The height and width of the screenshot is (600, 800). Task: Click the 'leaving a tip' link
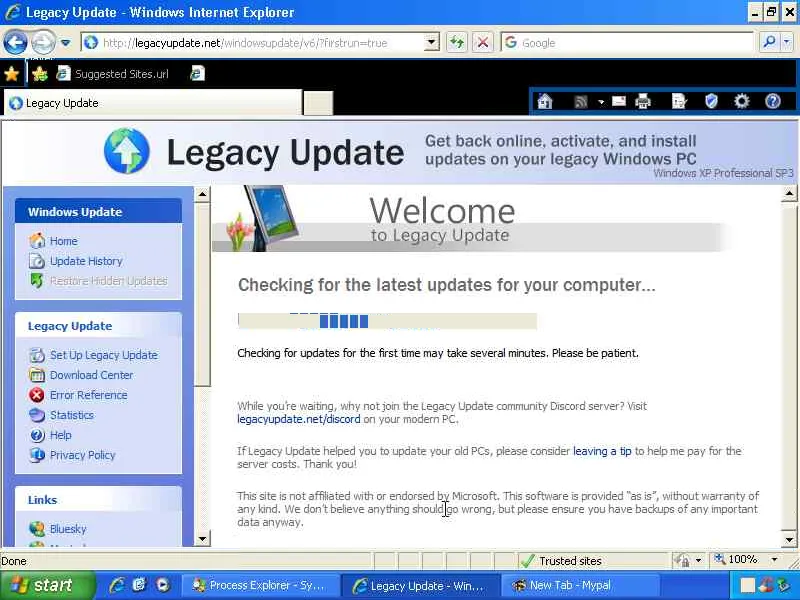[602, 451]
